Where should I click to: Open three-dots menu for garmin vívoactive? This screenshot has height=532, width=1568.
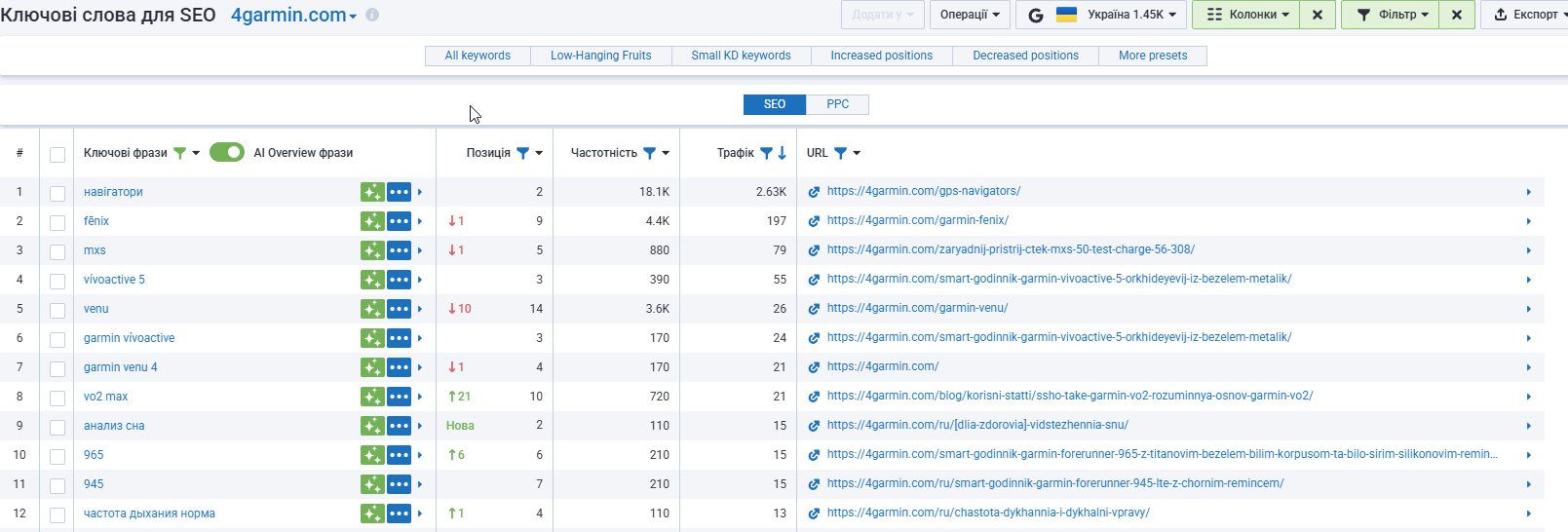(x=399, y=338)
